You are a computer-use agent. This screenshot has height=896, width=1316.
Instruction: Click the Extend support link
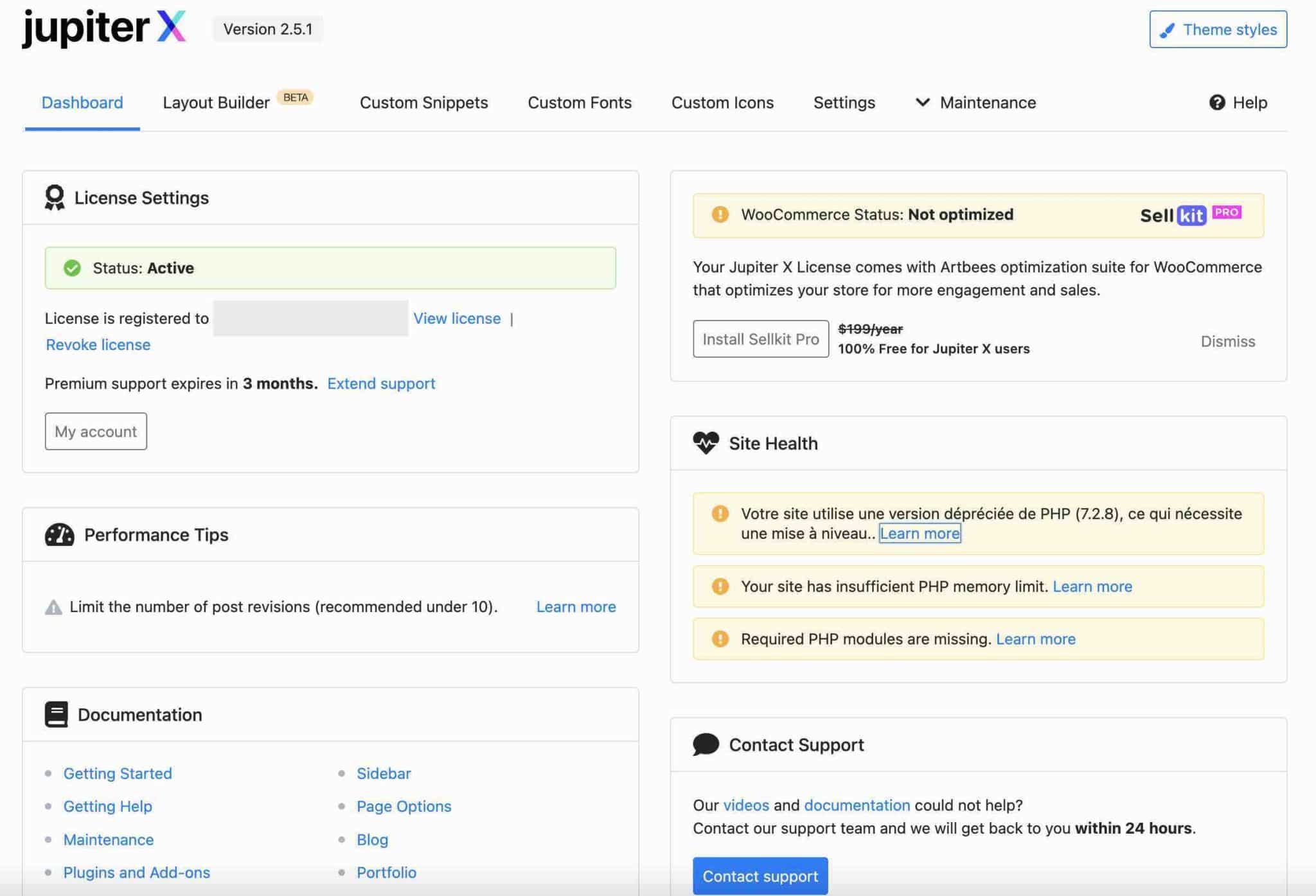tap(381, 383)
